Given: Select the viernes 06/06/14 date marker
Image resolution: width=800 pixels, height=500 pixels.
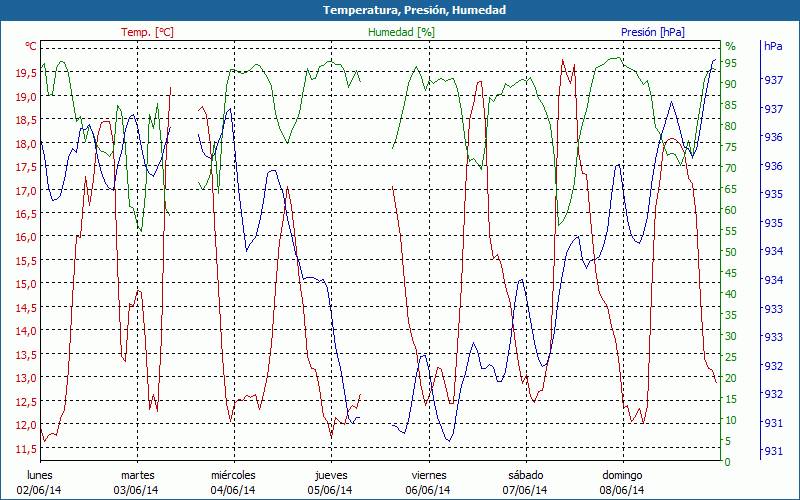Looking at the screenshot, I should pyautogui.click(x=428, y=482).
